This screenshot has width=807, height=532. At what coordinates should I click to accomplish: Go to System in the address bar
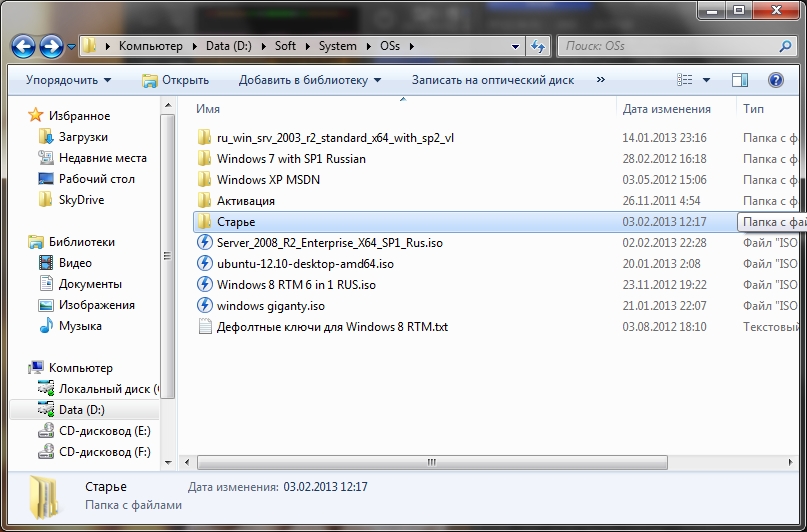click(x=338, y=46)
